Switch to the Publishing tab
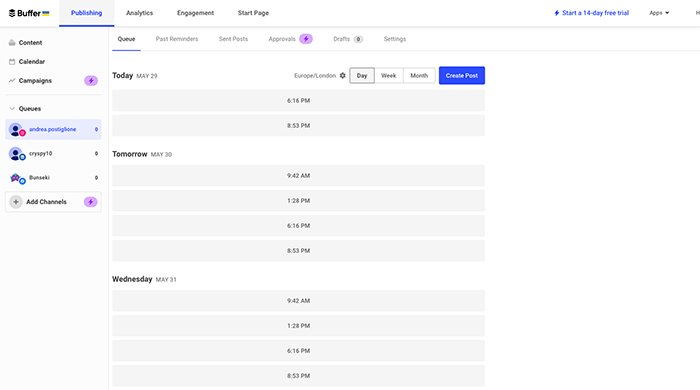 pos(87,13)
